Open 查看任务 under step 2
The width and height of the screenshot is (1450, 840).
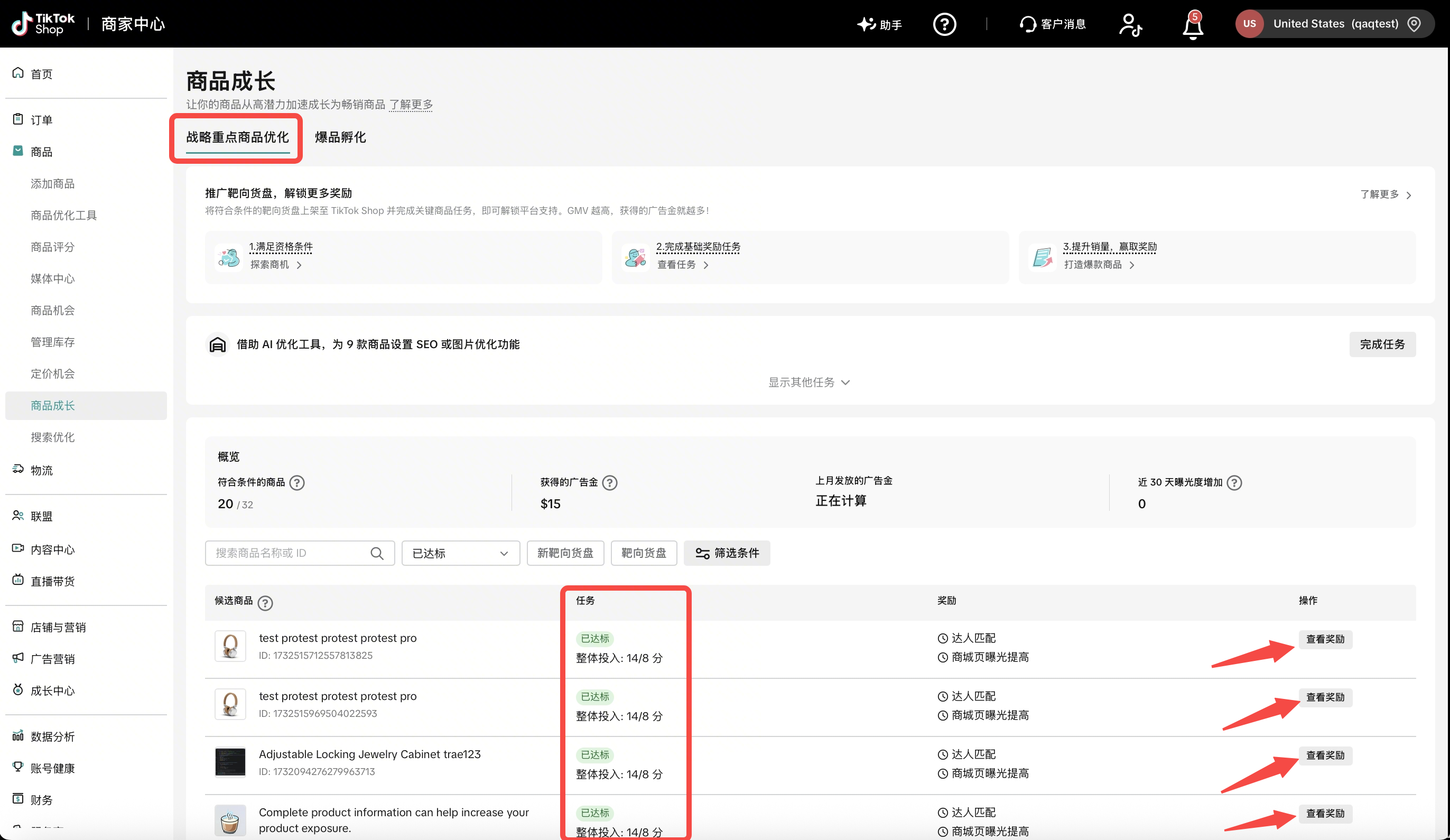coord(683,264)
